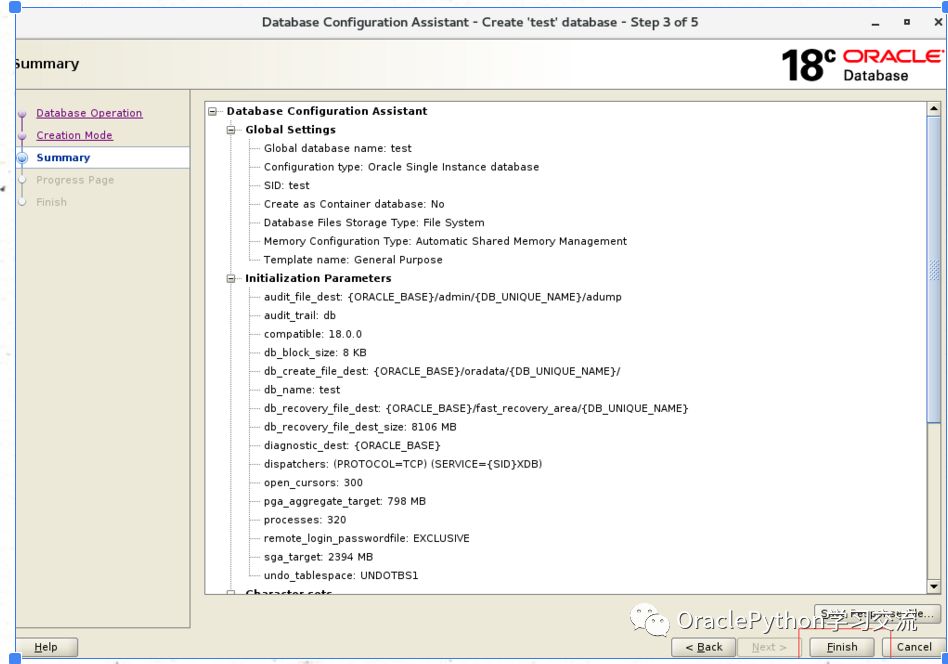The height and width of the screenshot is (664, 948).
Task: Open Help
Action: pyautogui.click(x=46, y=647)
